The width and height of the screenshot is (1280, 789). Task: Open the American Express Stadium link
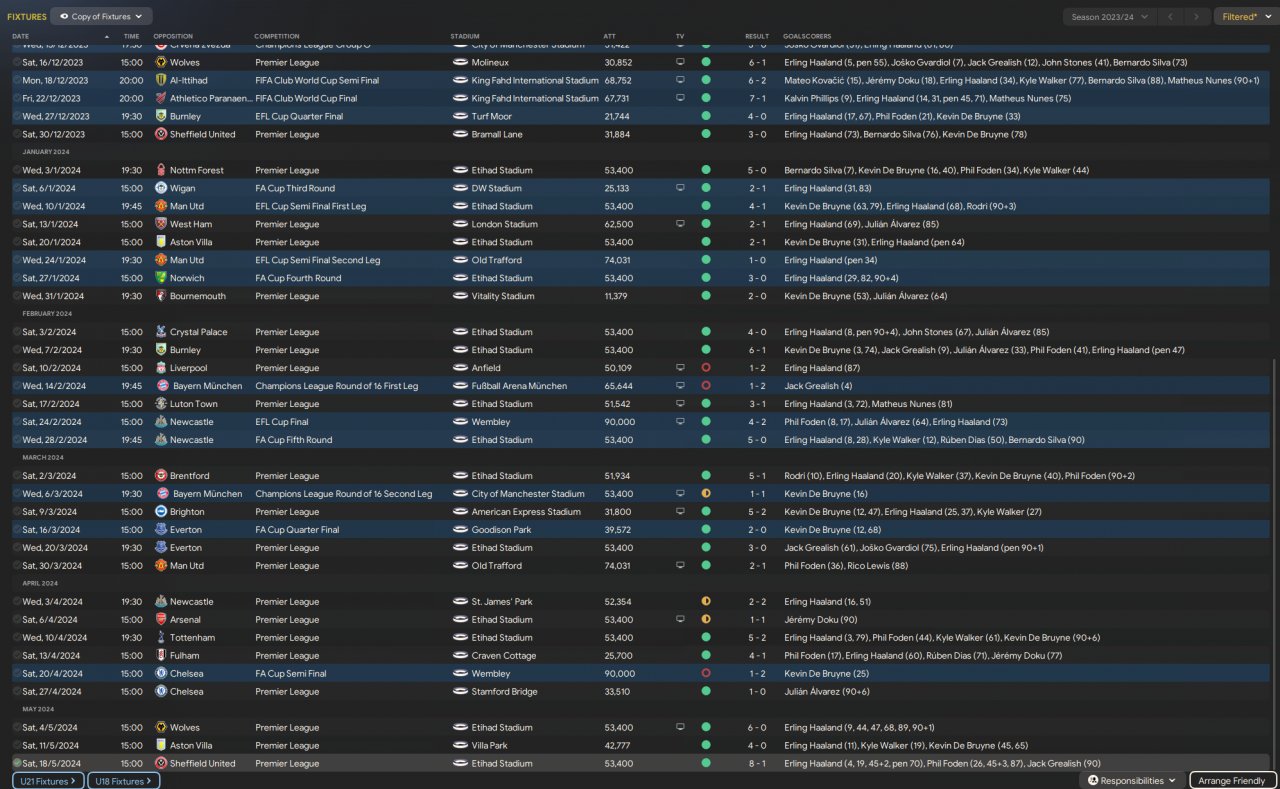tap(526, 512)
